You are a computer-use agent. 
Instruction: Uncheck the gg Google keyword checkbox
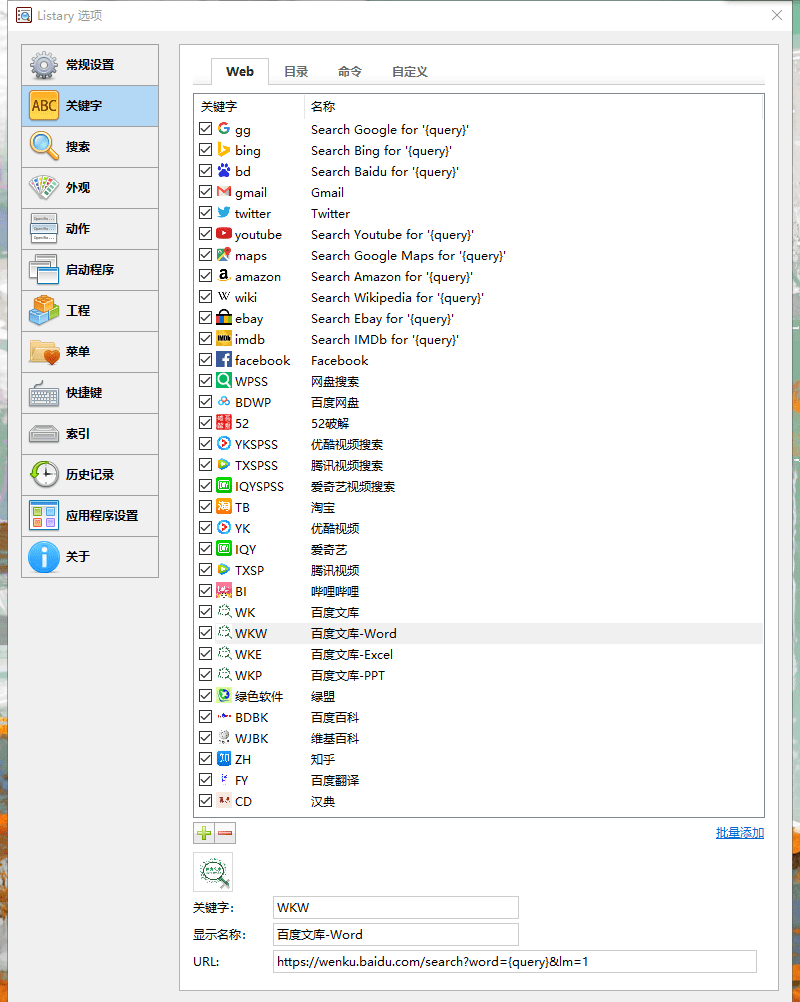tap(206, 130)
